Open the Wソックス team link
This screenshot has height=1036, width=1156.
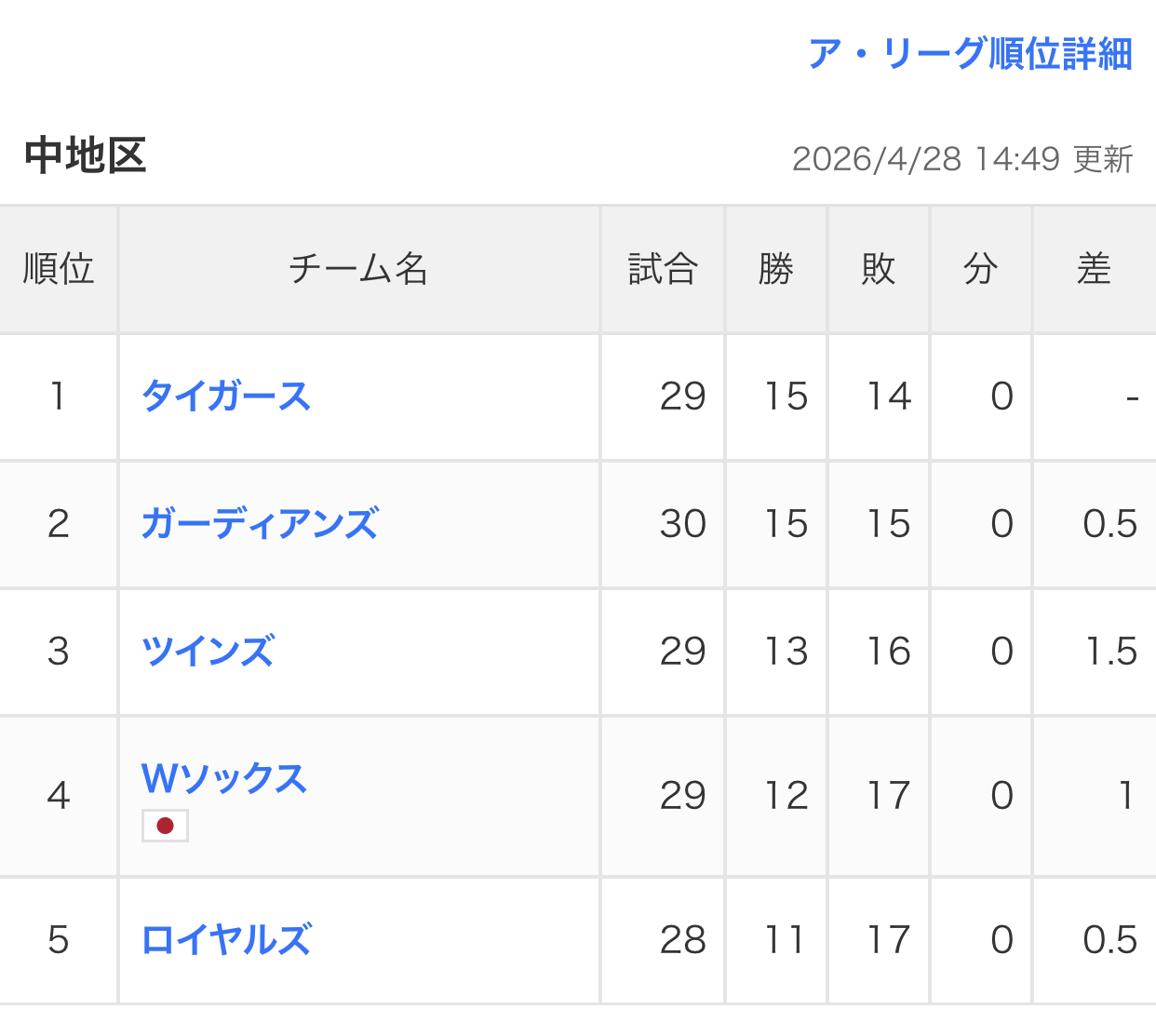[x=224, y=778]
